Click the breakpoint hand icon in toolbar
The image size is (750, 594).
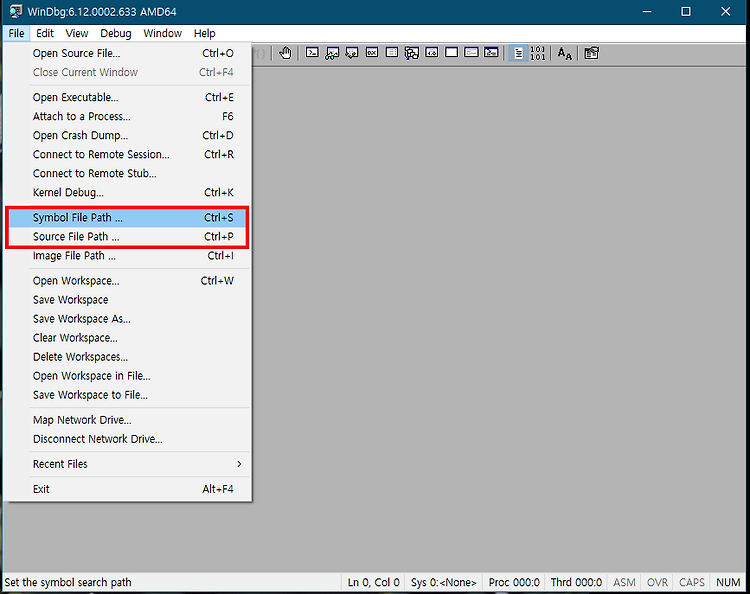pos(286,53)
